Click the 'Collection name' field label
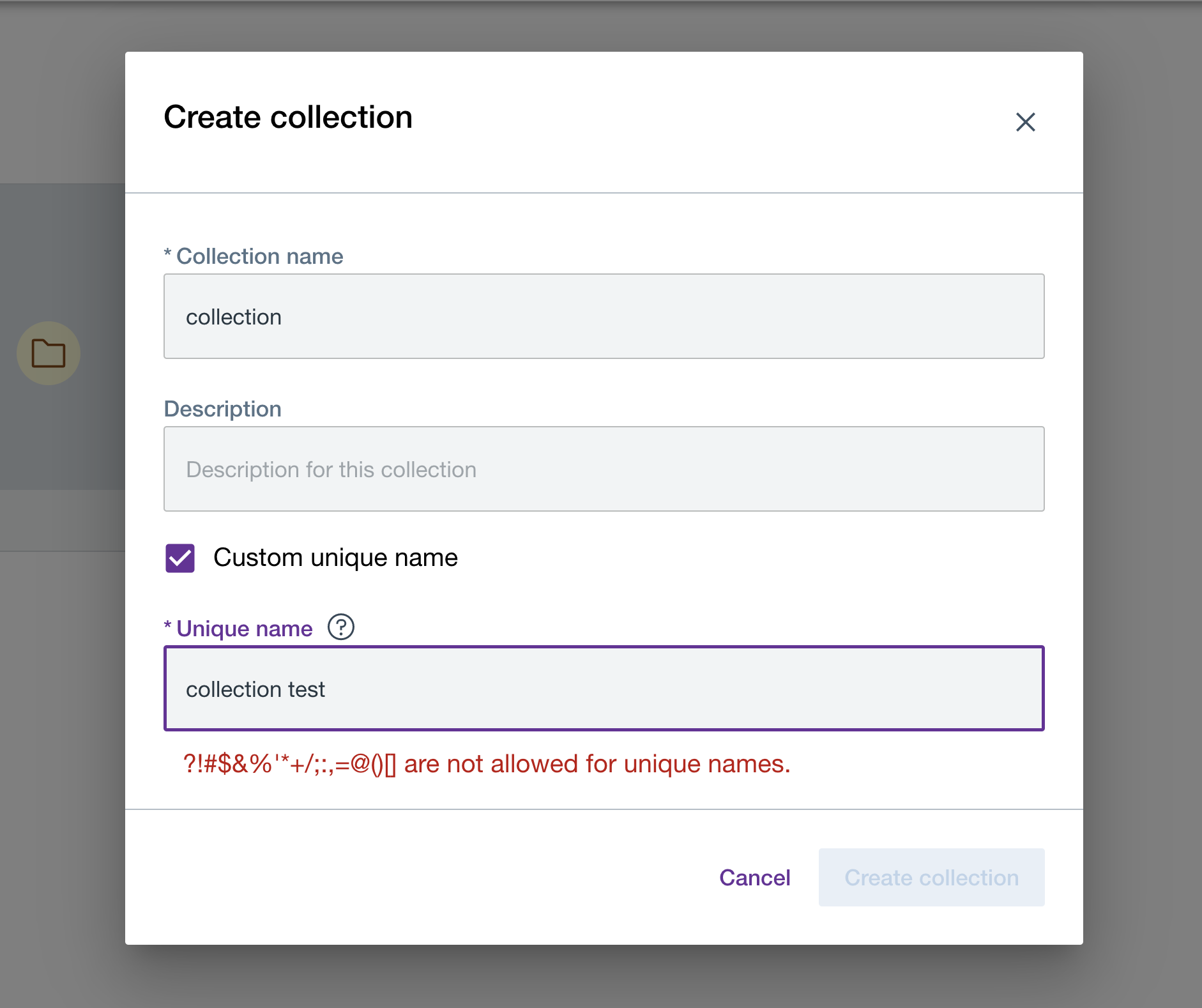 [x=254, y=256]
